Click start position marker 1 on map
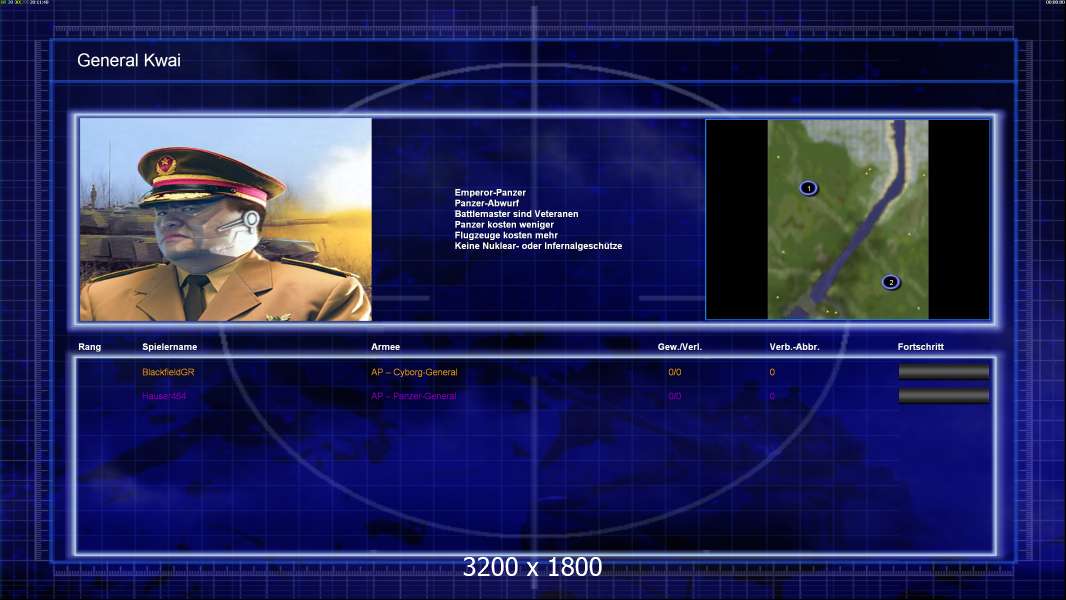The width and height of the screenshot is (1066, 600). 808,188
